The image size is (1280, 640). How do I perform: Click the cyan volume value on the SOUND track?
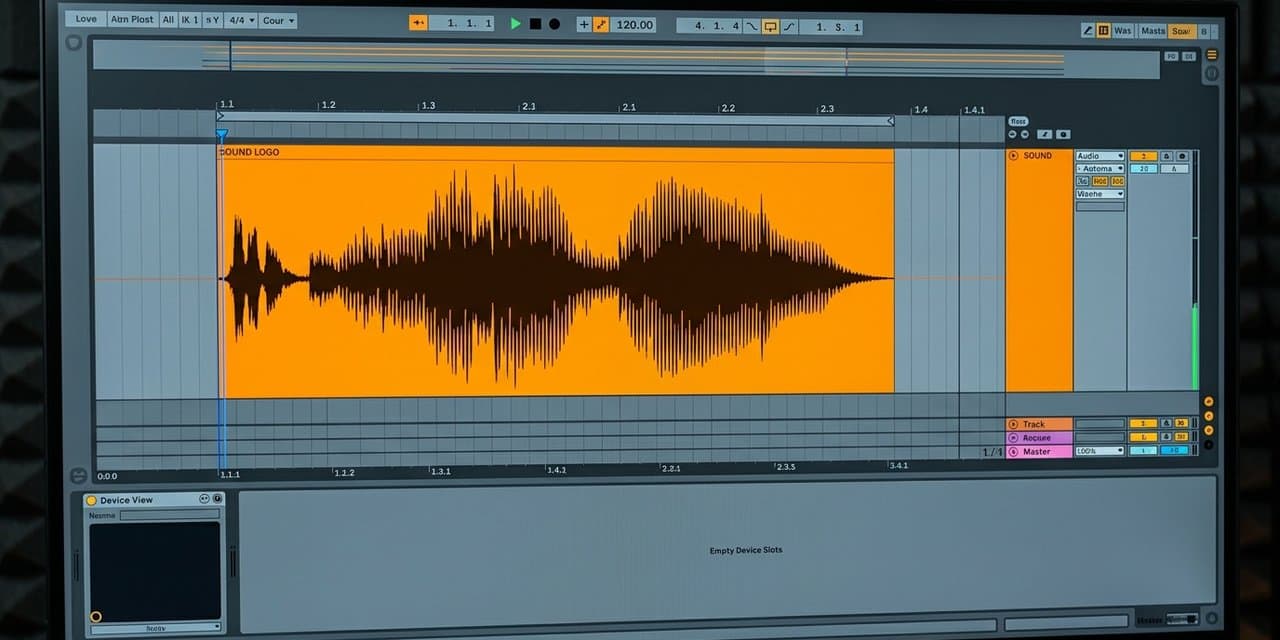click(x=1143, y=169)
